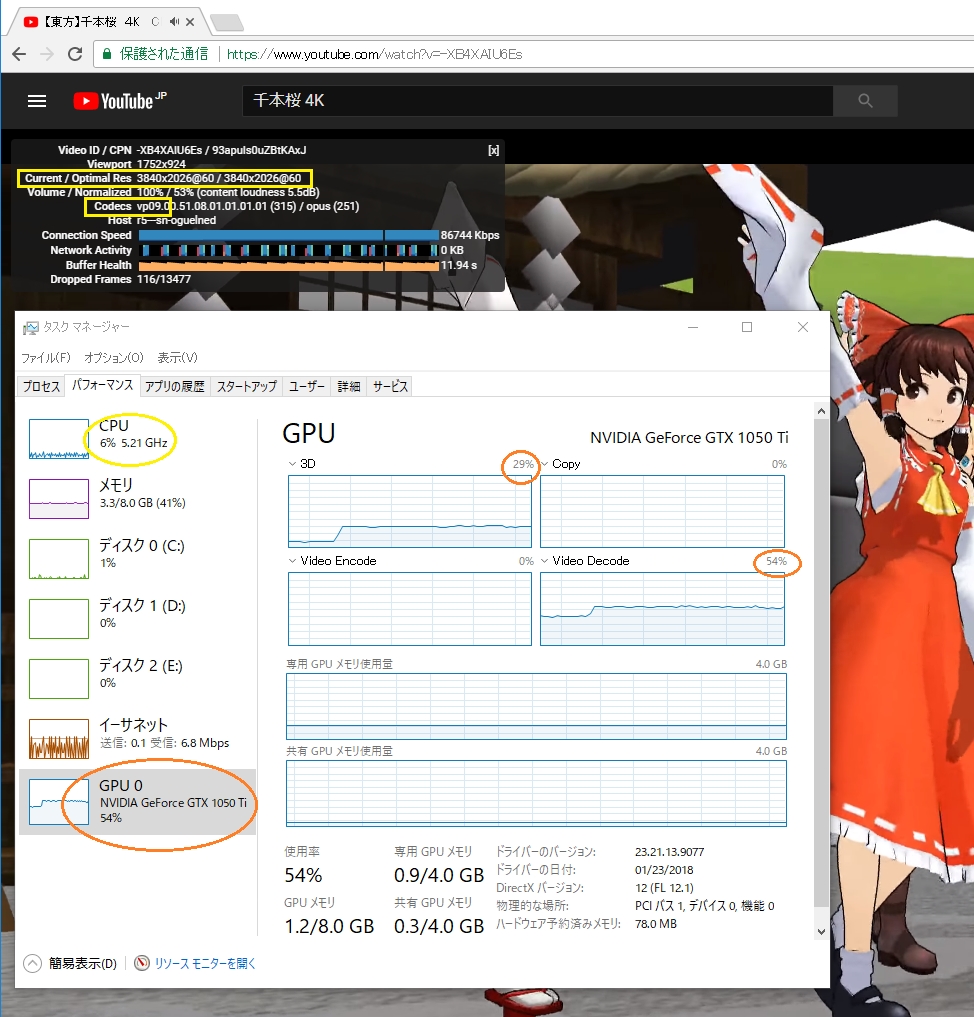Open リソース モニターを開く link
Image resolution: width=974 pixels, height=1017 pixels.
pyautogui.click(x=205, y=963)
